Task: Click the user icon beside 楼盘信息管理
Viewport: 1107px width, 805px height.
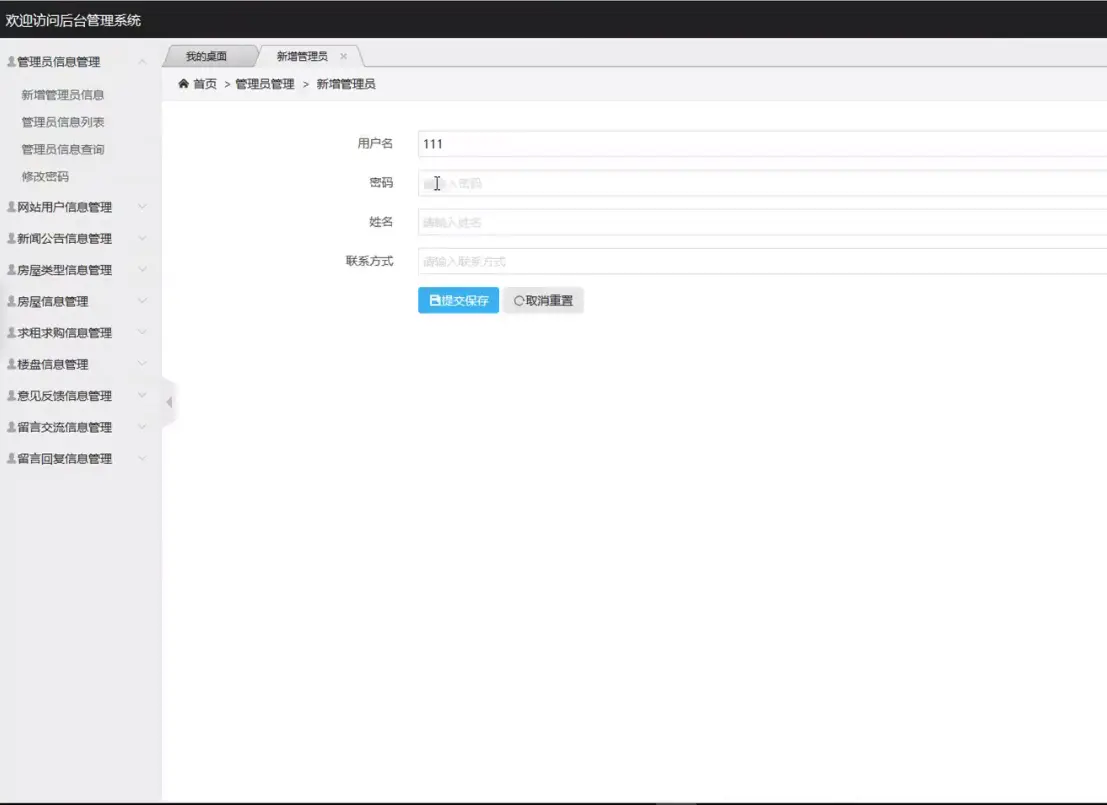Action: 11,364
